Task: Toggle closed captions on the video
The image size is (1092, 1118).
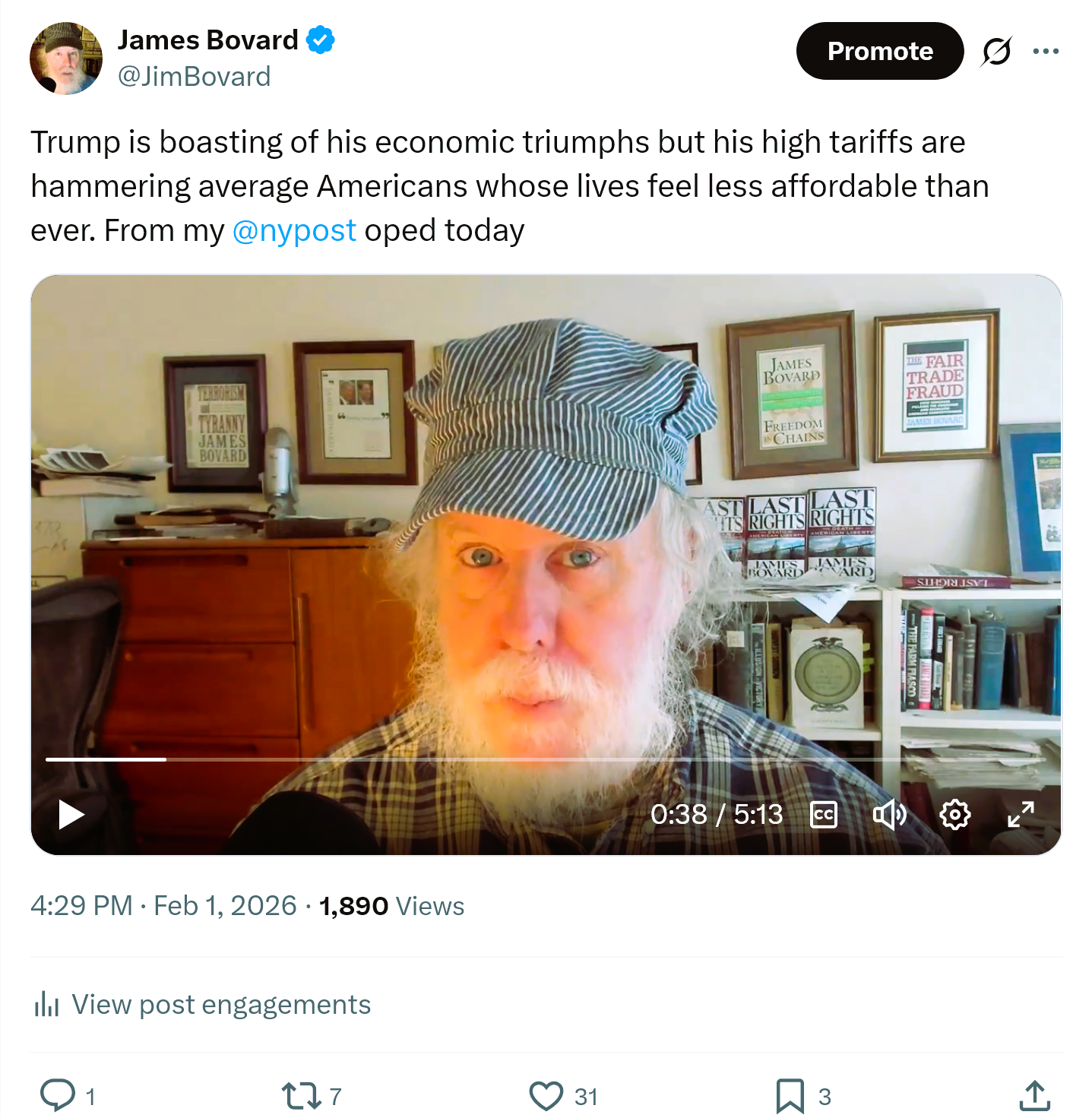Action: [824, 814]
